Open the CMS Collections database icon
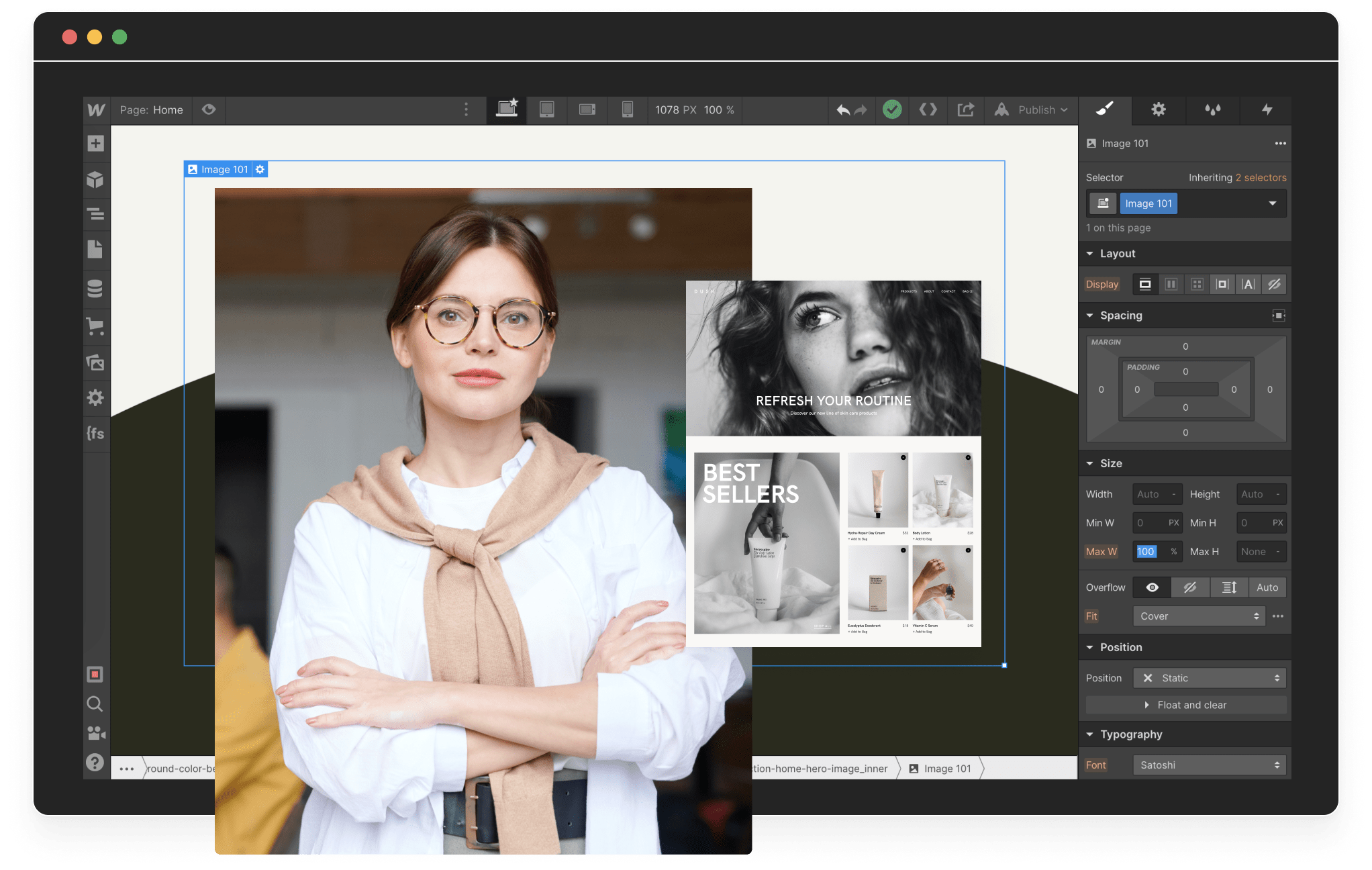This screenshot has height=870, width=1372. (95, 289)
